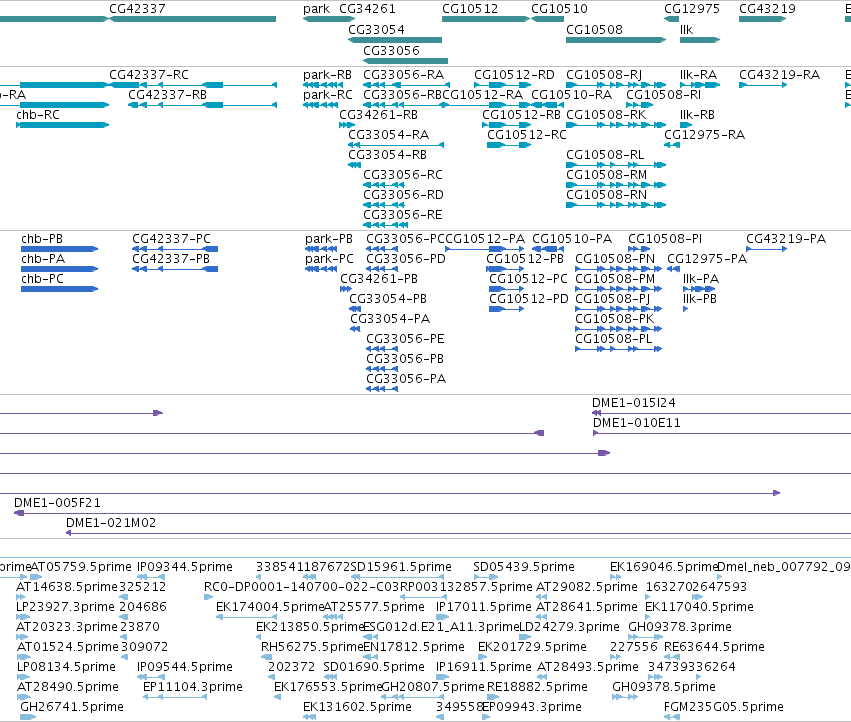Click the Ilk-RB transcript label

pos(697,115)
